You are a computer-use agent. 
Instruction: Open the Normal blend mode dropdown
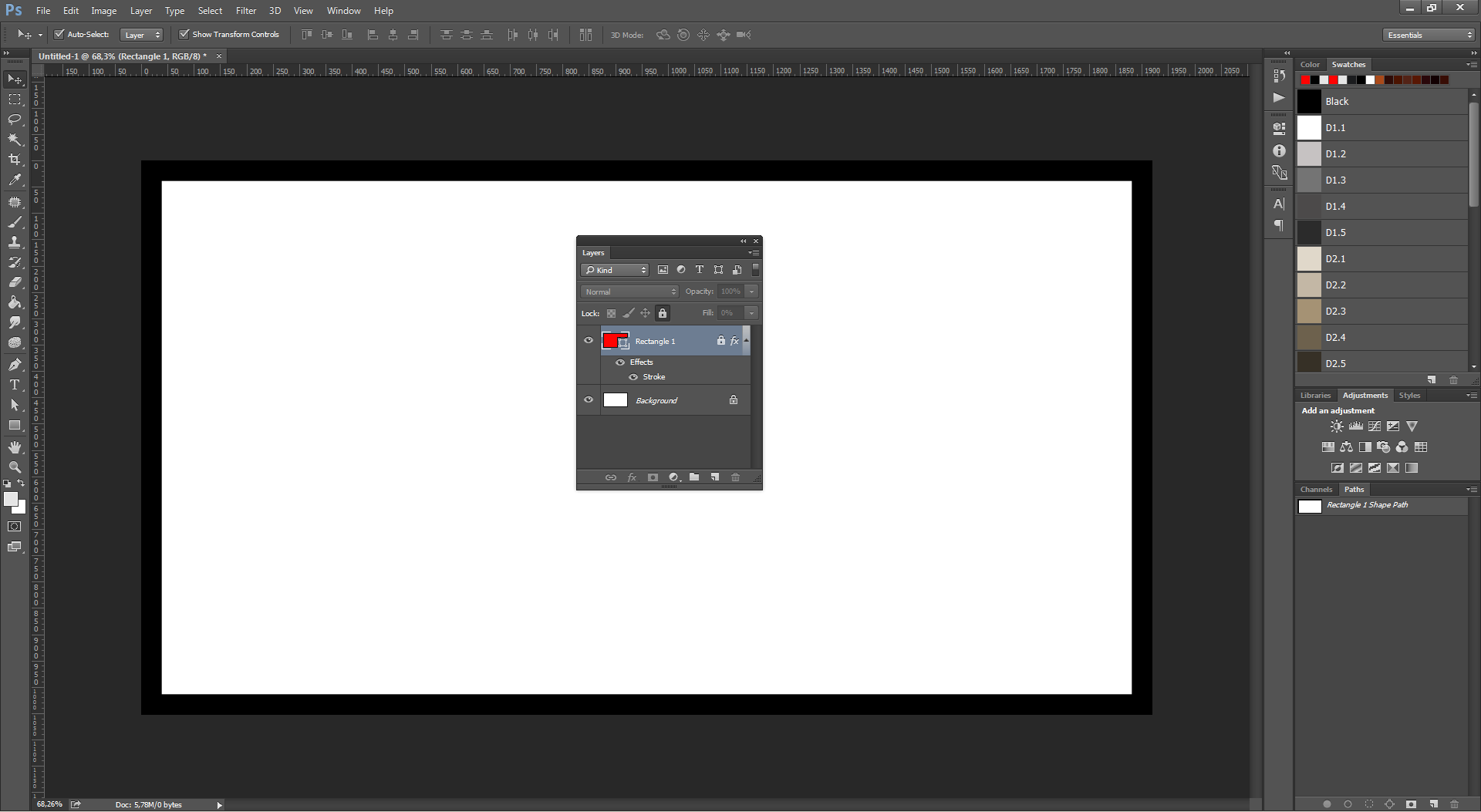pos(629,291)
